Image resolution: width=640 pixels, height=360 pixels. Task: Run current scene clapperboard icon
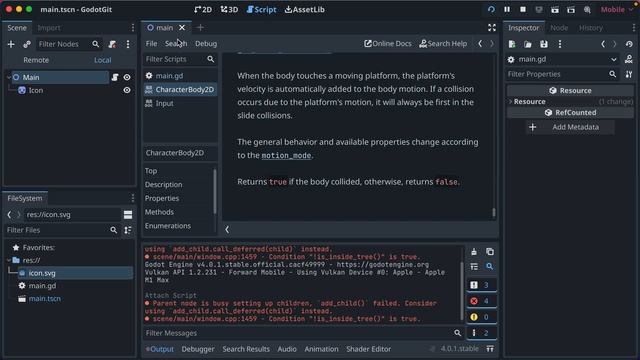click(555, 9)
